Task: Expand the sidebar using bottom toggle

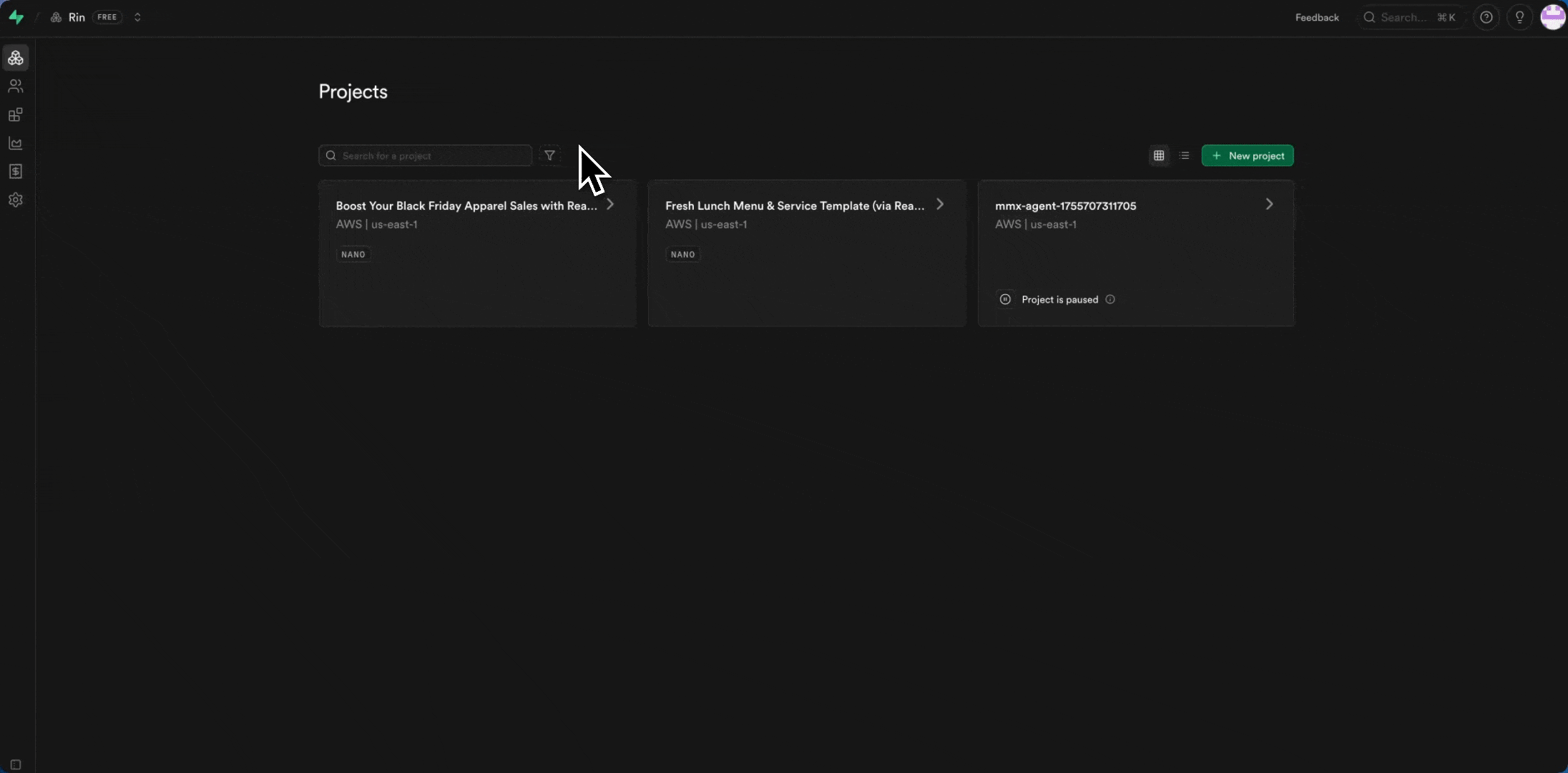Action: [16, 764]
